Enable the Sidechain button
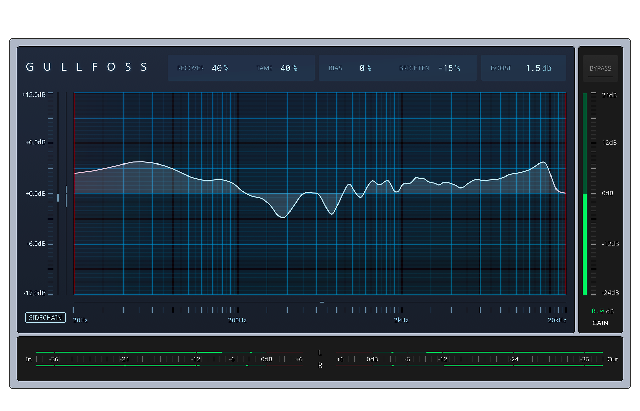Image resolution: width=640 pixels, height=411 pixels. point(45,317)
